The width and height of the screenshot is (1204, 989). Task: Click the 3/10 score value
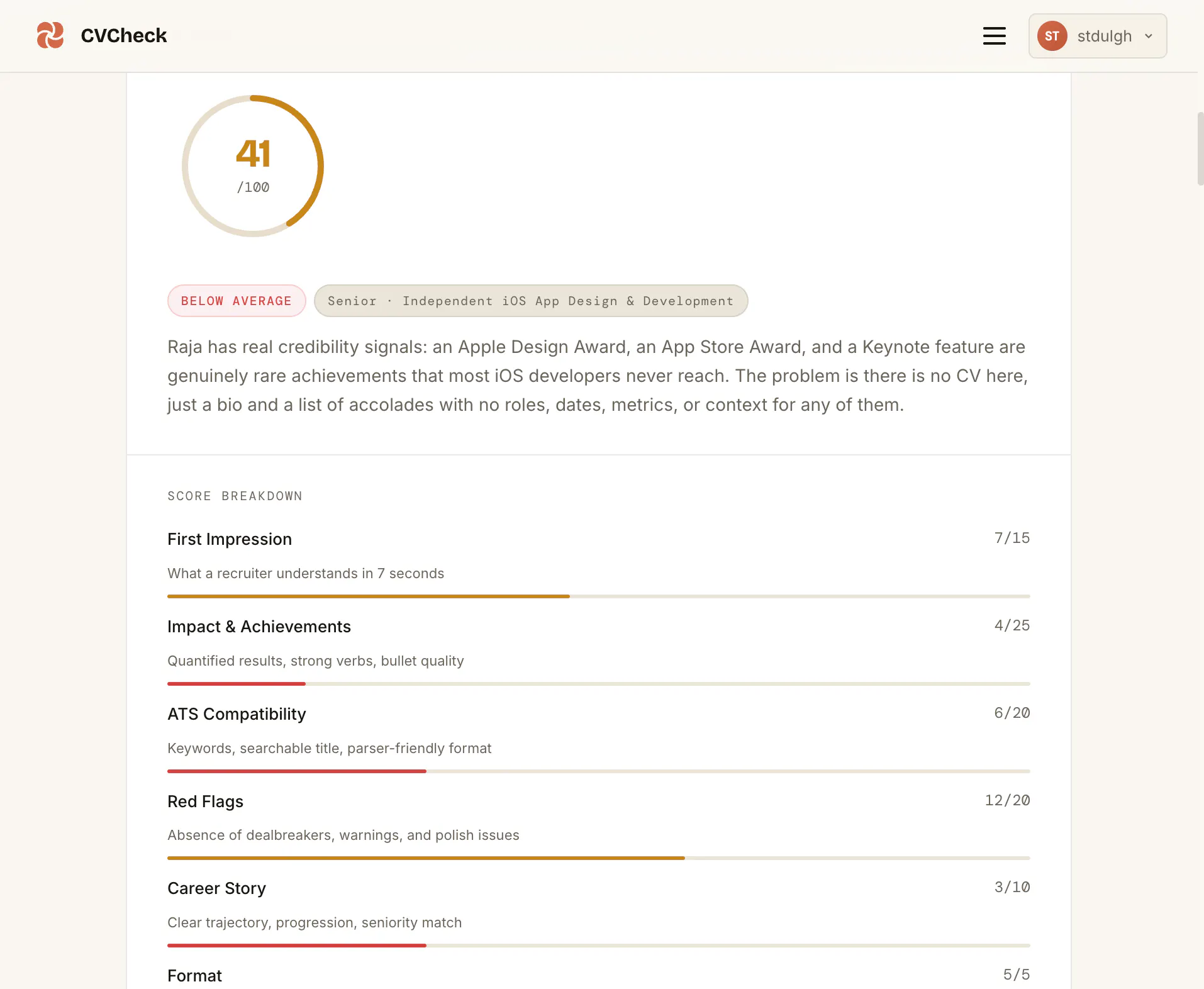coord(1012,887)
